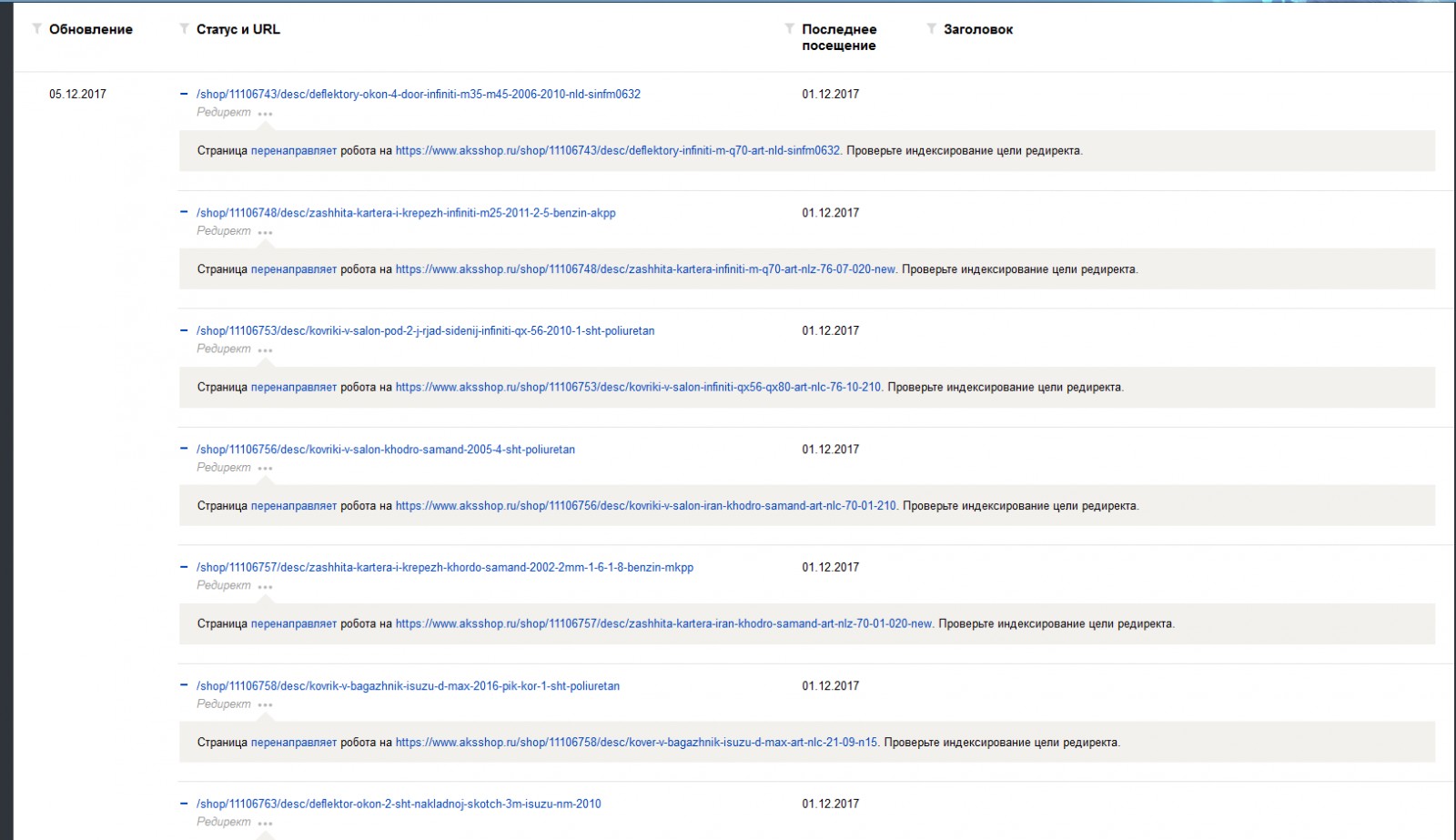Follow redirect target zashhita-kartera-infiniti-m-q70-art-nlz-76-07-020-new
This screenshot has height=840, width=1456.
pyautogui.click(x=646, y=268)
